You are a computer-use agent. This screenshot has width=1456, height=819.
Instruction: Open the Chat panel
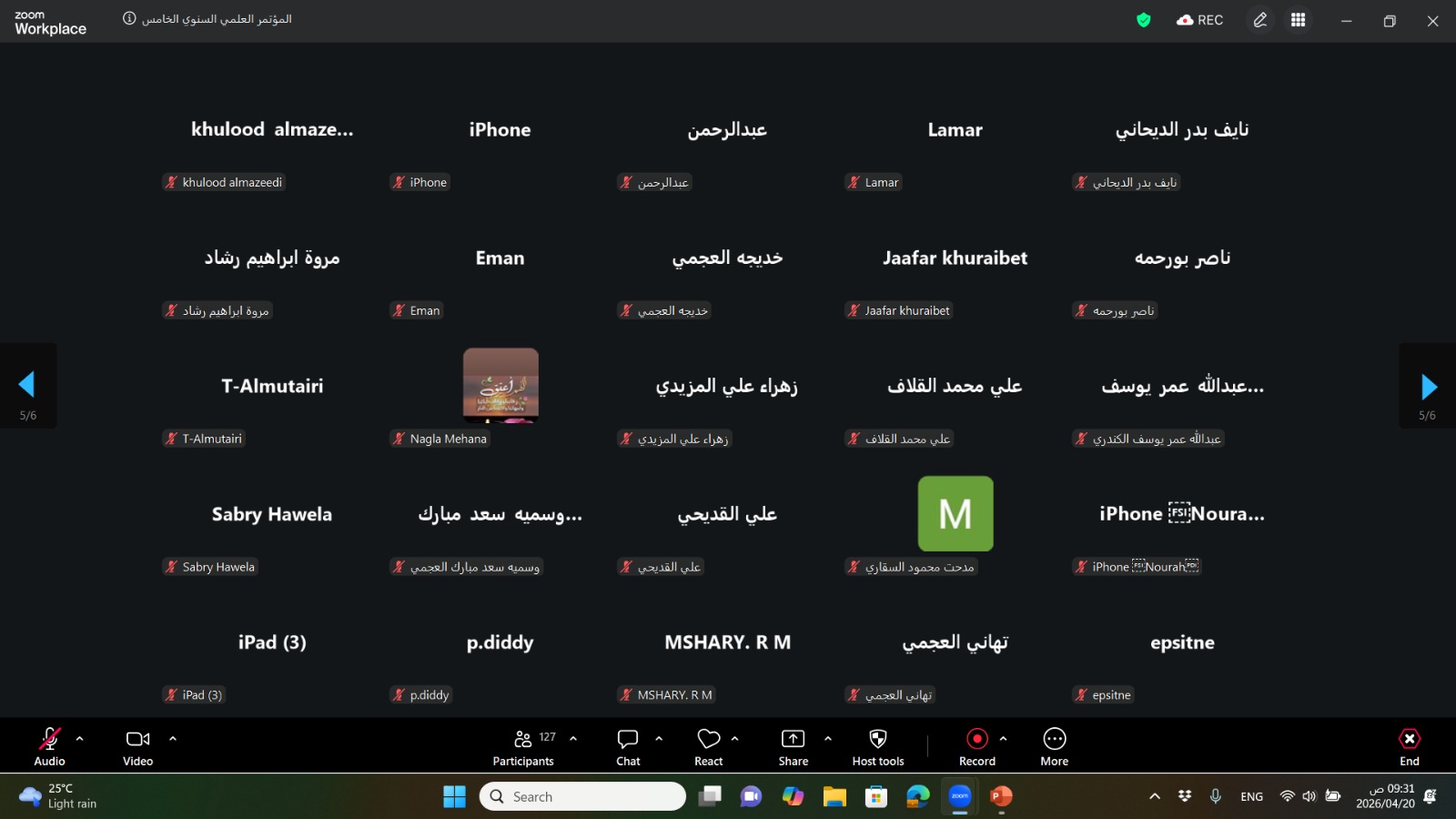628,746
